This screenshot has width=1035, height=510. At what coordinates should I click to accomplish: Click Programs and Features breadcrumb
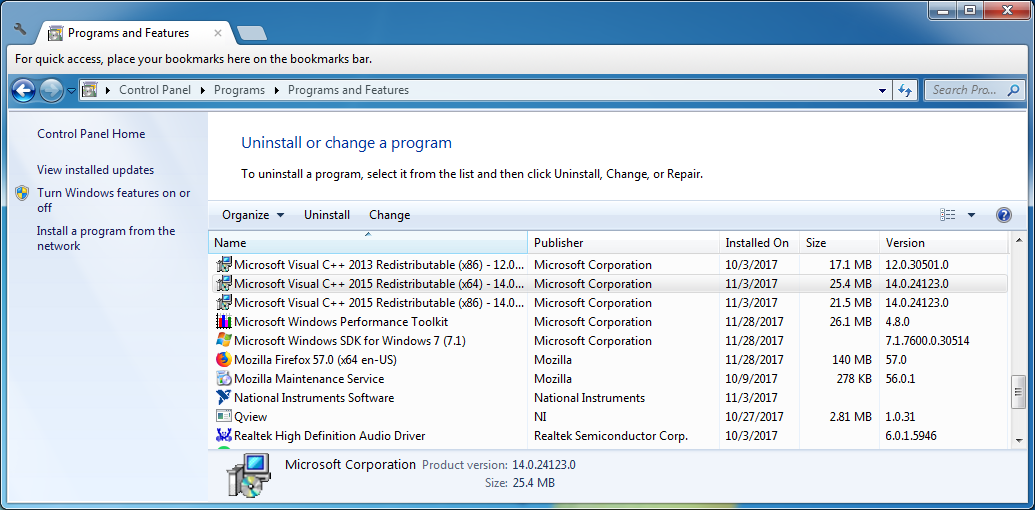[x=349, y=90]
